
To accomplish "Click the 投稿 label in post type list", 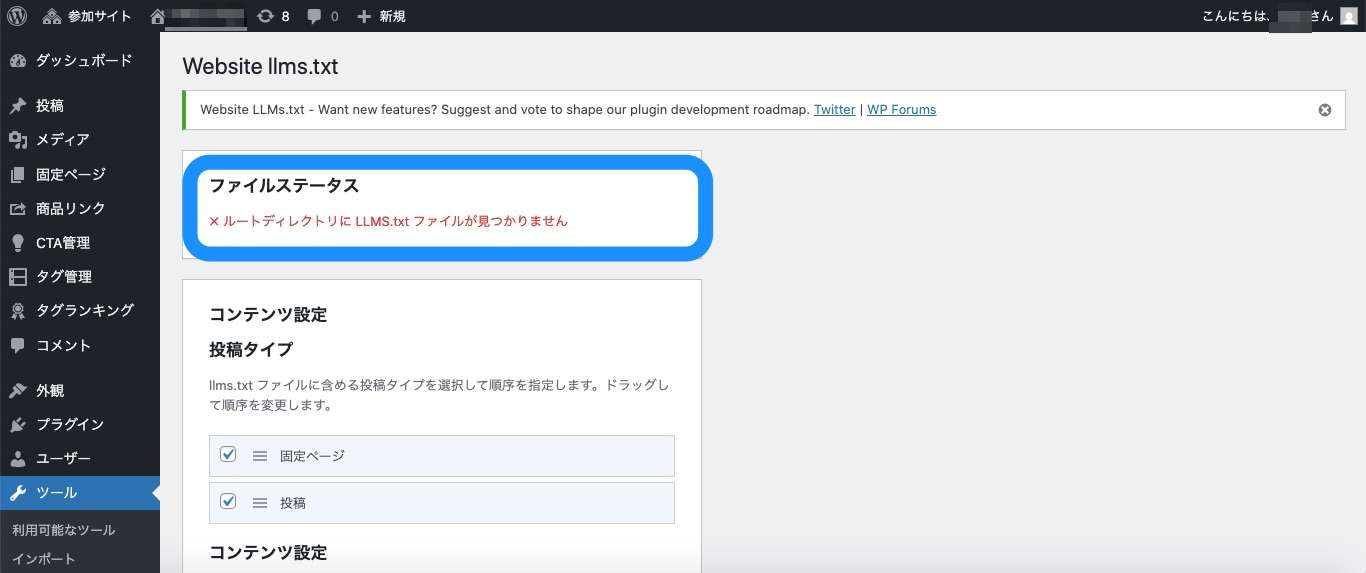I will point(293,503).
